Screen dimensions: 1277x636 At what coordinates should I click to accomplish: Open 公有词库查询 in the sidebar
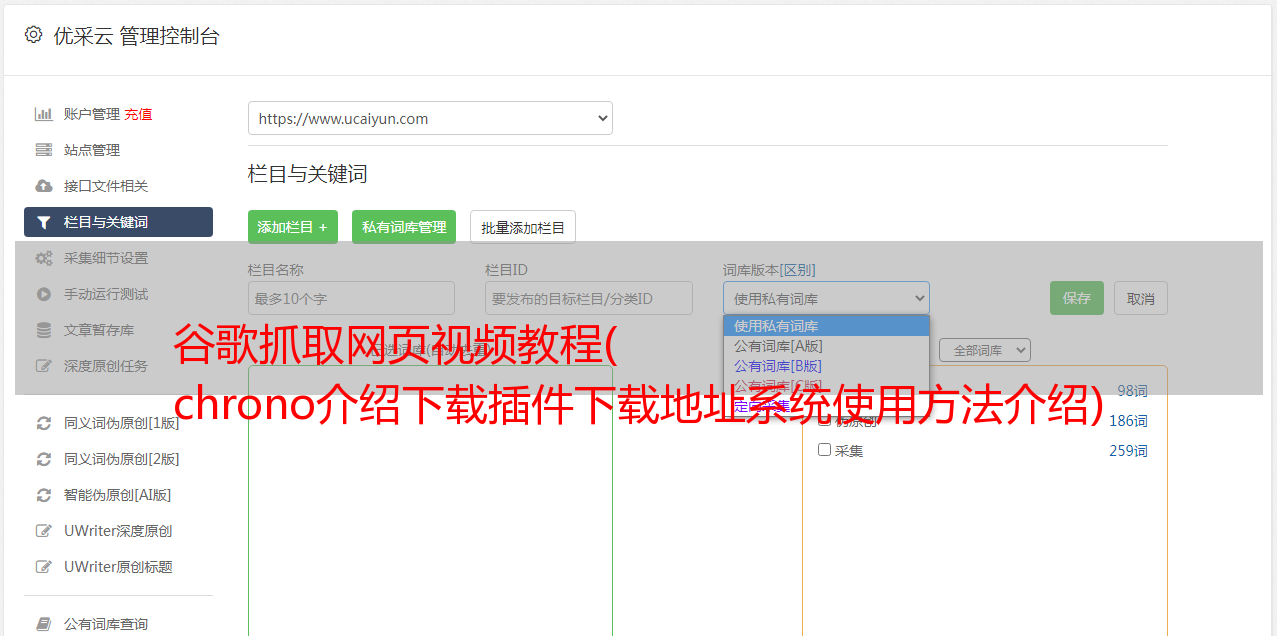(x=106, y=624)
